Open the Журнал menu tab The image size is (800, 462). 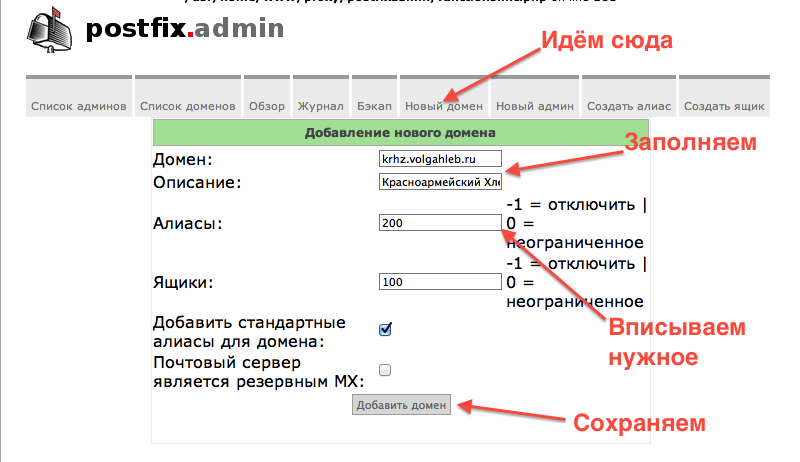tap(320, 106)
